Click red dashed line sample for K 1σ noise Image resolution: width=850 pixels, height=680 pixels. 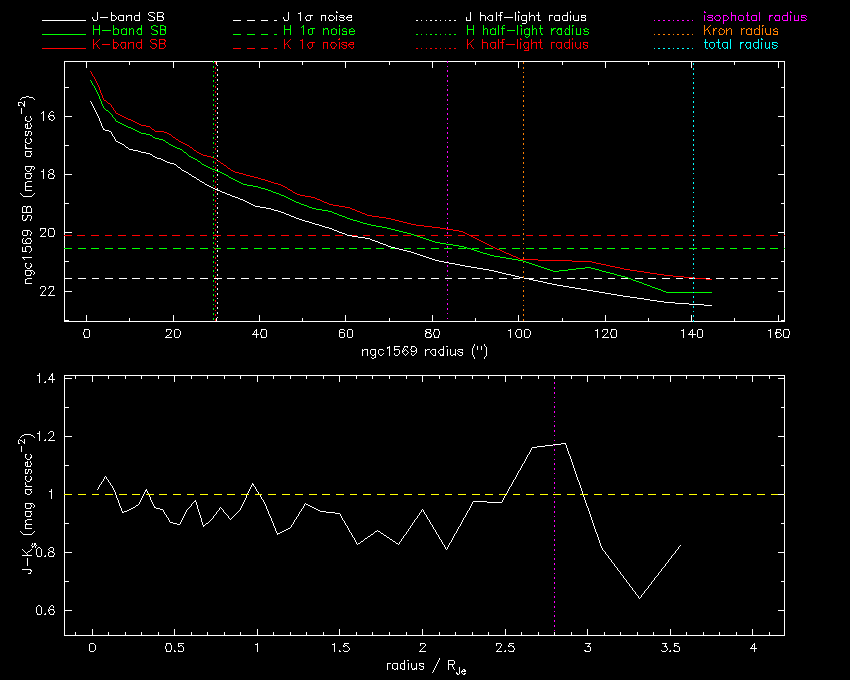252,45
